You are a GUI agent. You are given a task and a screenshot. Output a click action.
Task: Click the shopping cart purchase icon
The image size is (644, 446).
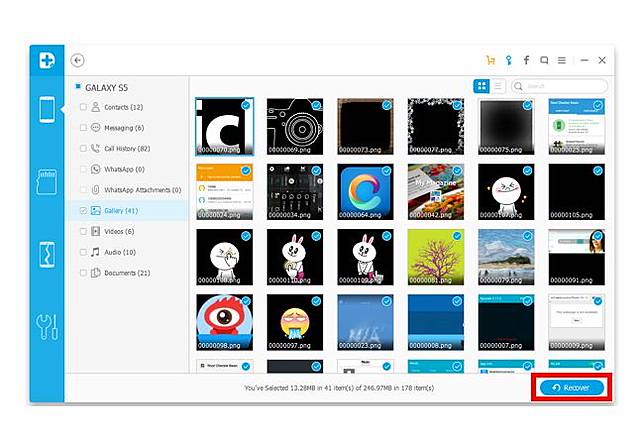pos(490,60)
